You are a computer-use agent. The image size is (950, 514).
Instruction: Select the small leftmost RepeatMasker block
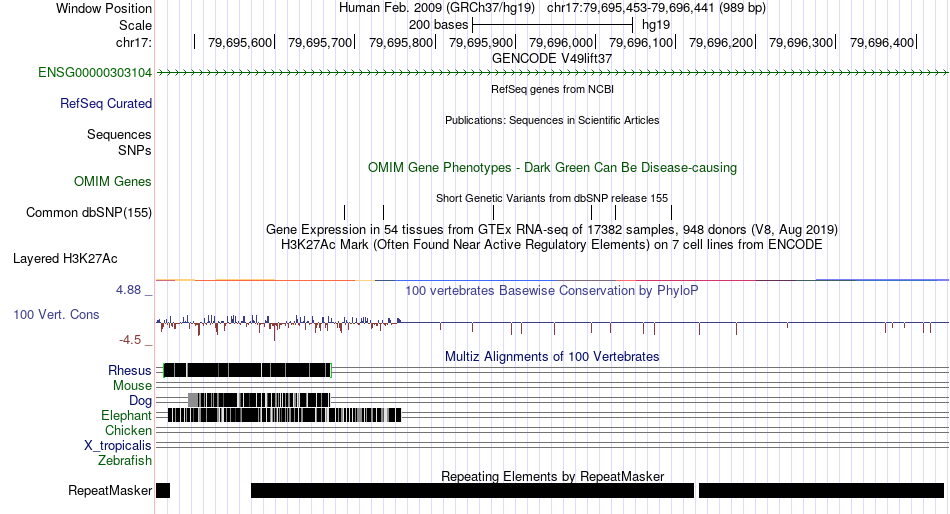point(163,490)
